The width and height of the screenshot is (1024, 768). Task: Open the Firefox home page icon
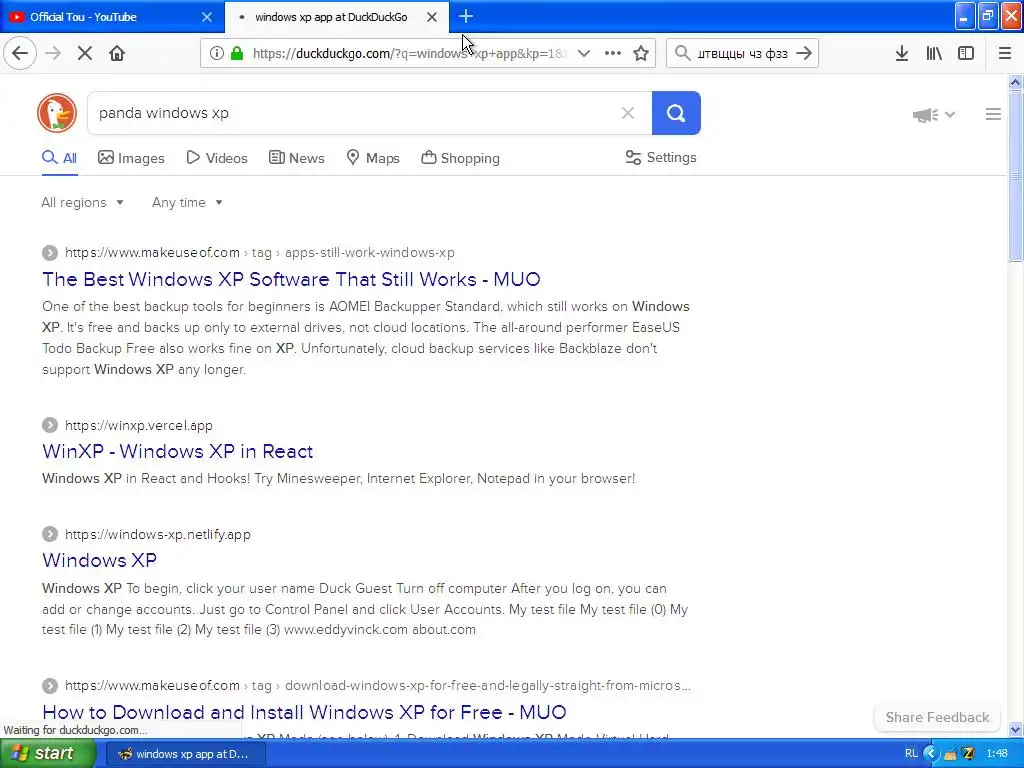[x=117, y=53]
